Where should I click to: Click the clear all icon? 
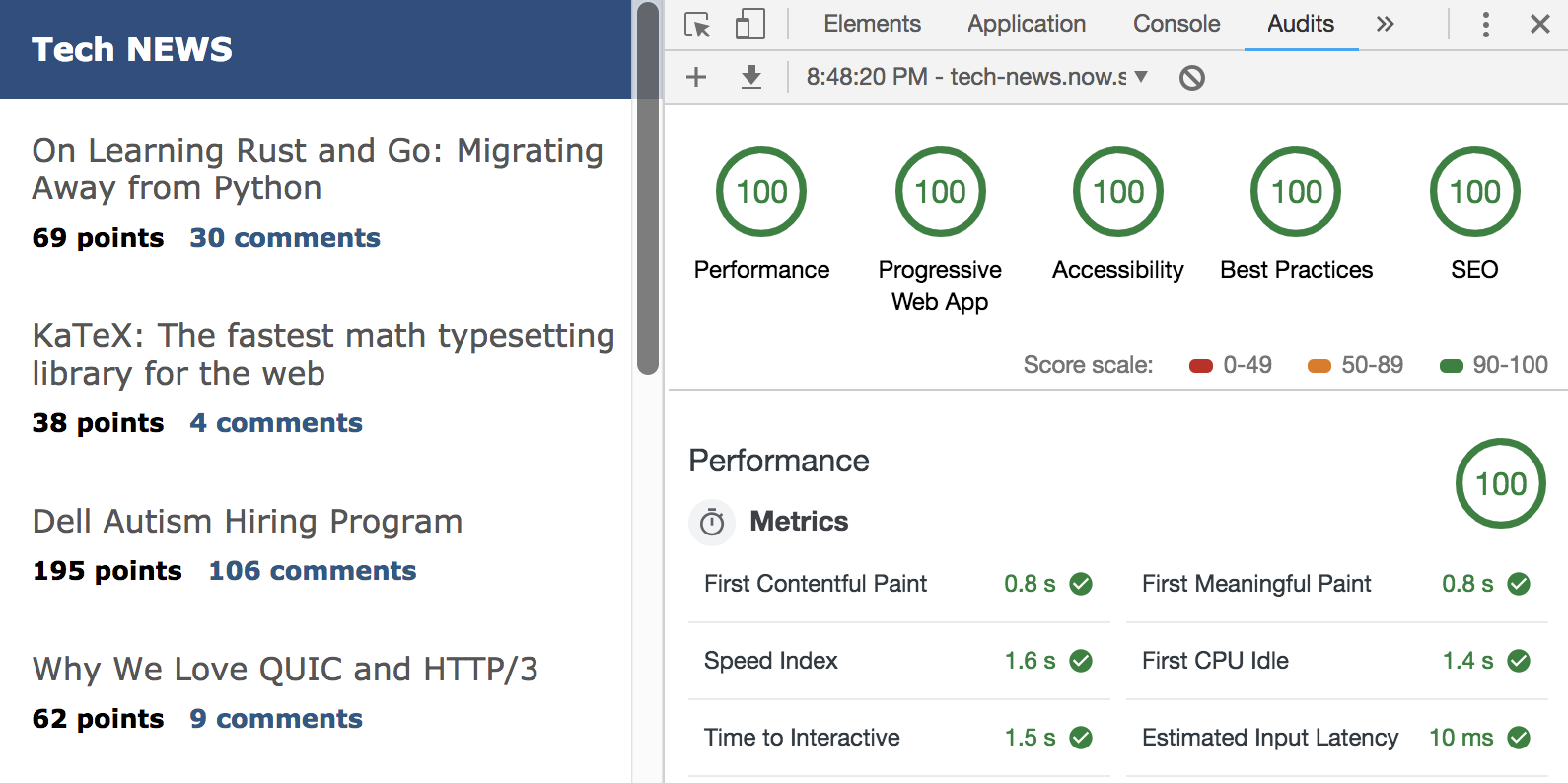(1192, 77)
